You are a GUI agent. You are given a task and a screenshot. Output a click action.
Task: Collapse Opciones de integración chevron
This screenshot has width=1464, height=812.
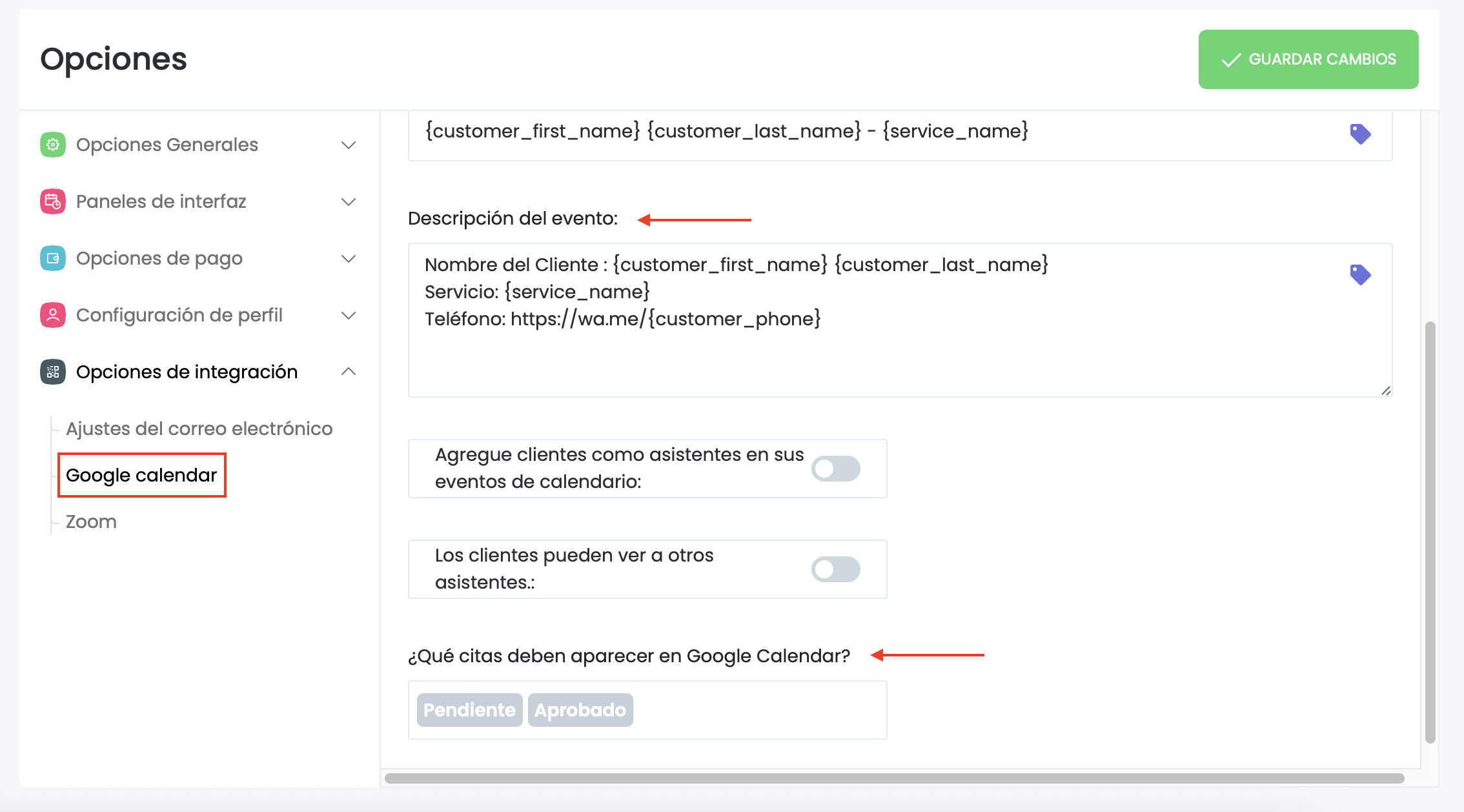349,372
